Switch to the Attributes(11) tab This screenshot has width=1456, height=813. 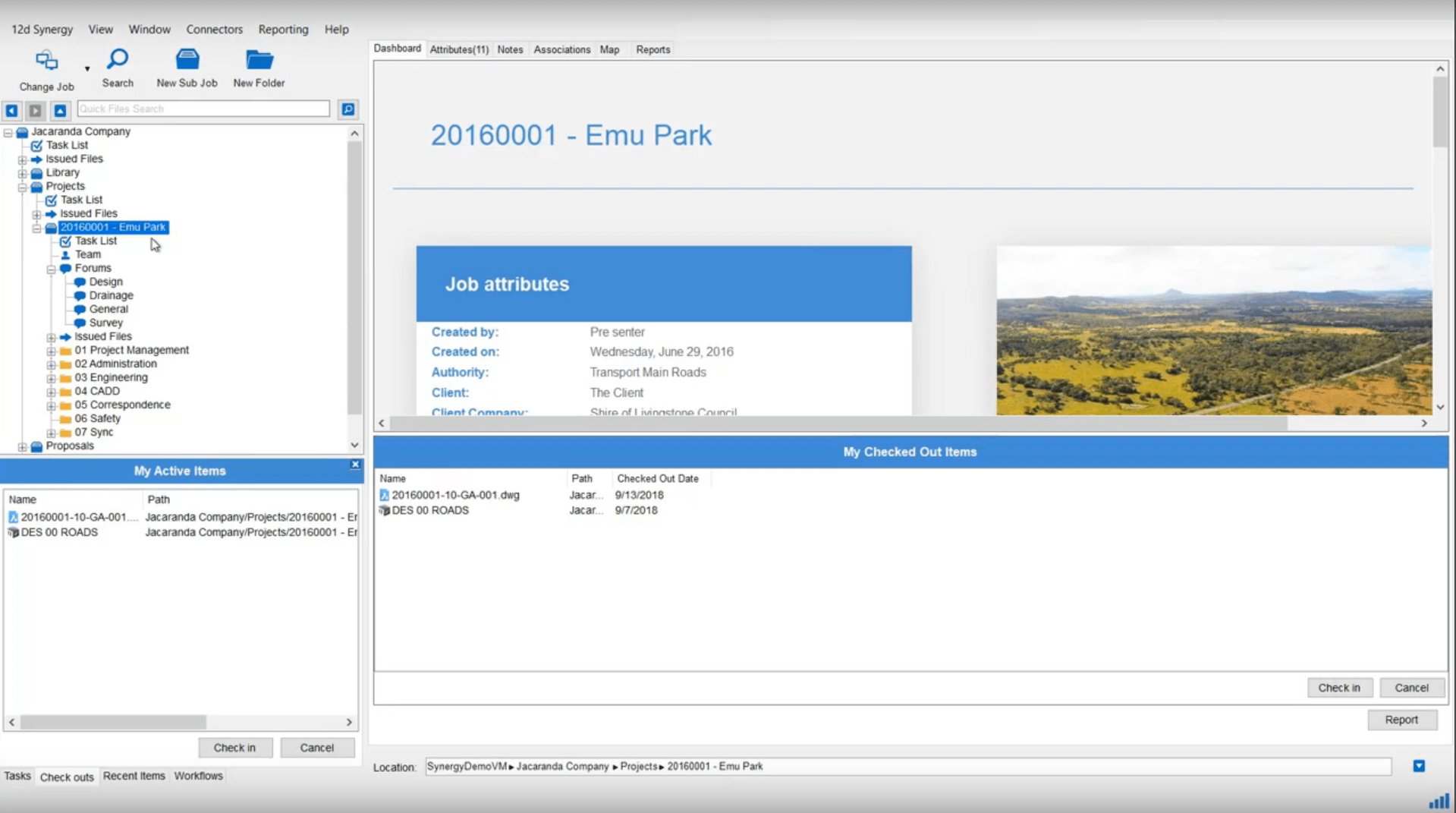459,49
